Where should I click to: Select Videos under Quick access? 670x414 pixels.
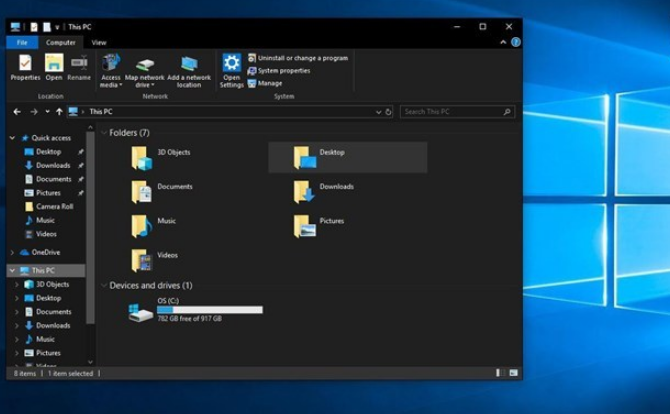46,234
